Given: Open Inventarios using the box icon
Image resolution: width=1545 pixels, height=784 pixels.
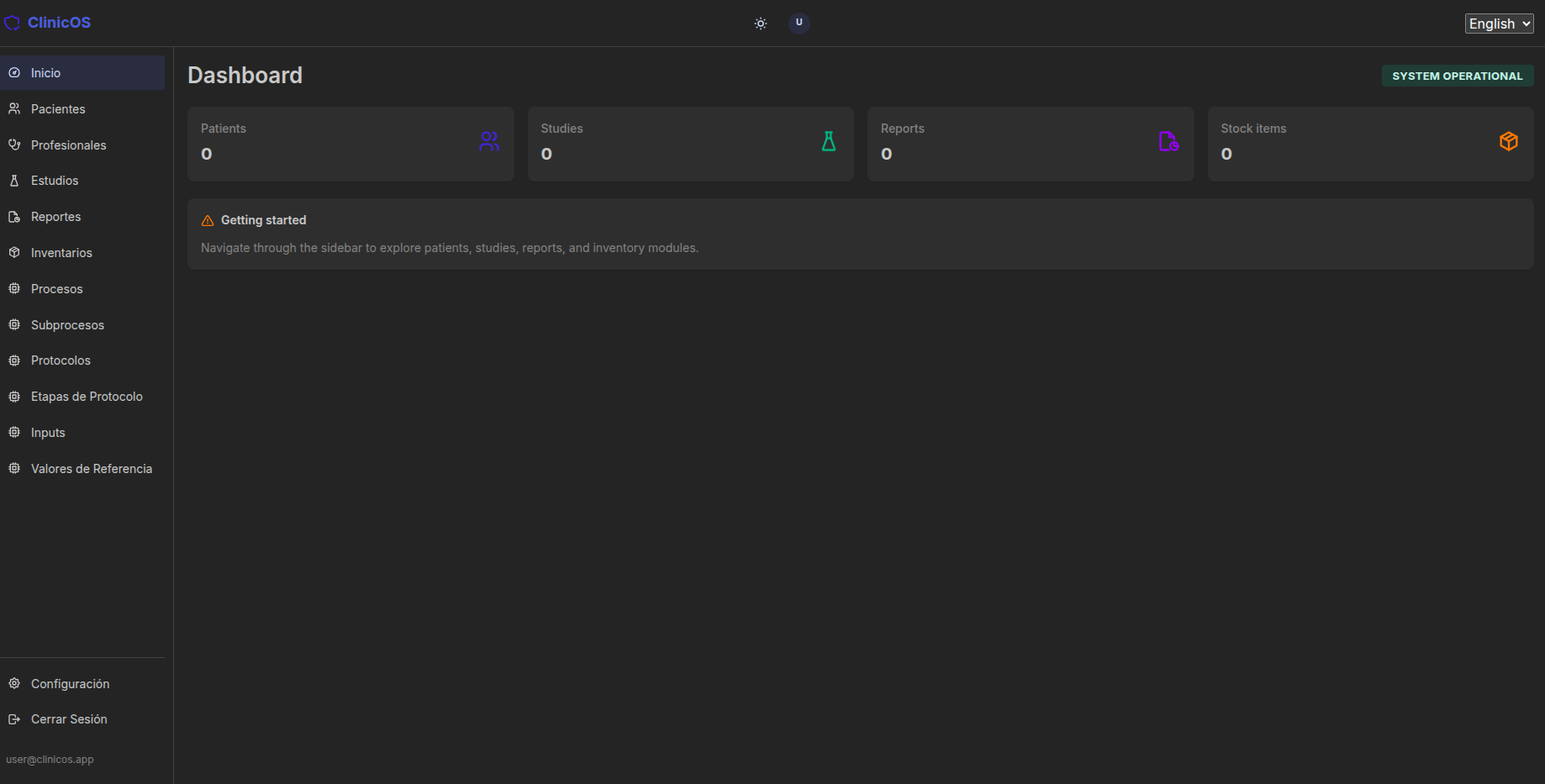Looking at the screenshot, I should tap(14, 252).
